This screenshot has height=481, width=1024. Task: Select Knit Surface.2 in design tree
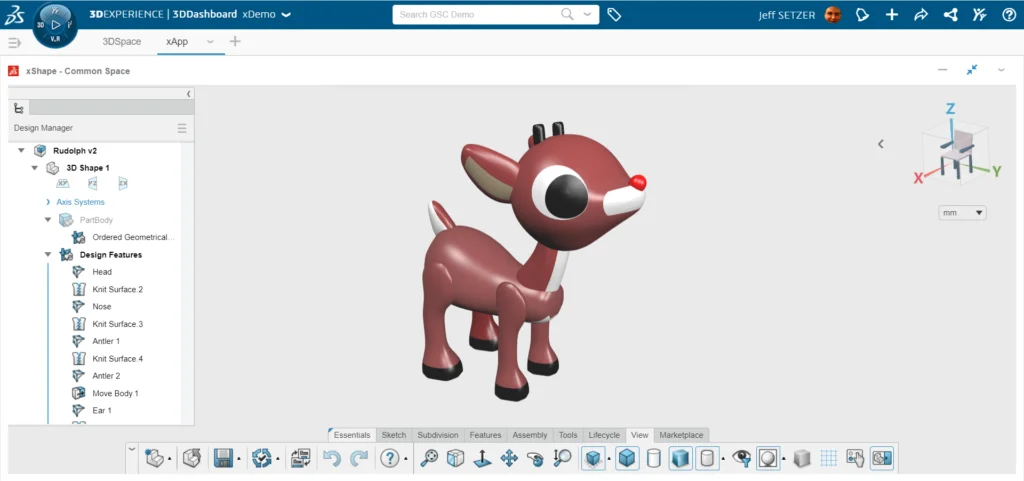coord(117,289)
